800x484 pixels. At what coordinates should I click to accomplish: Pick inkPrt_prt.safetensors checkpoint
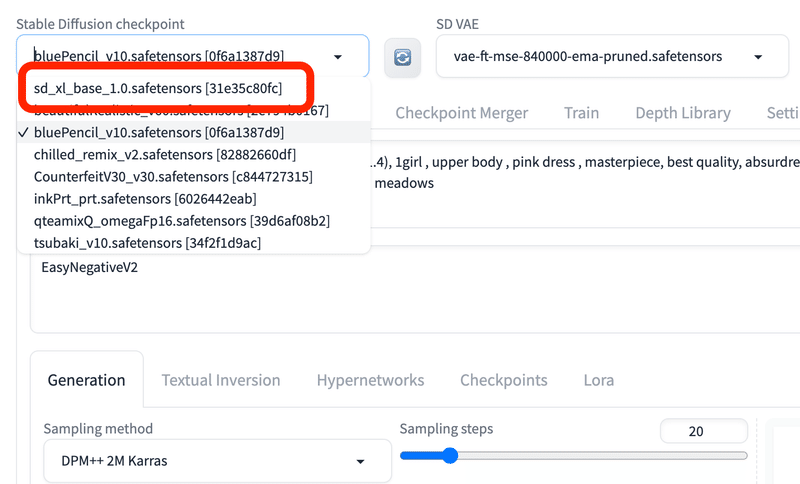click(x=194, y=198)
